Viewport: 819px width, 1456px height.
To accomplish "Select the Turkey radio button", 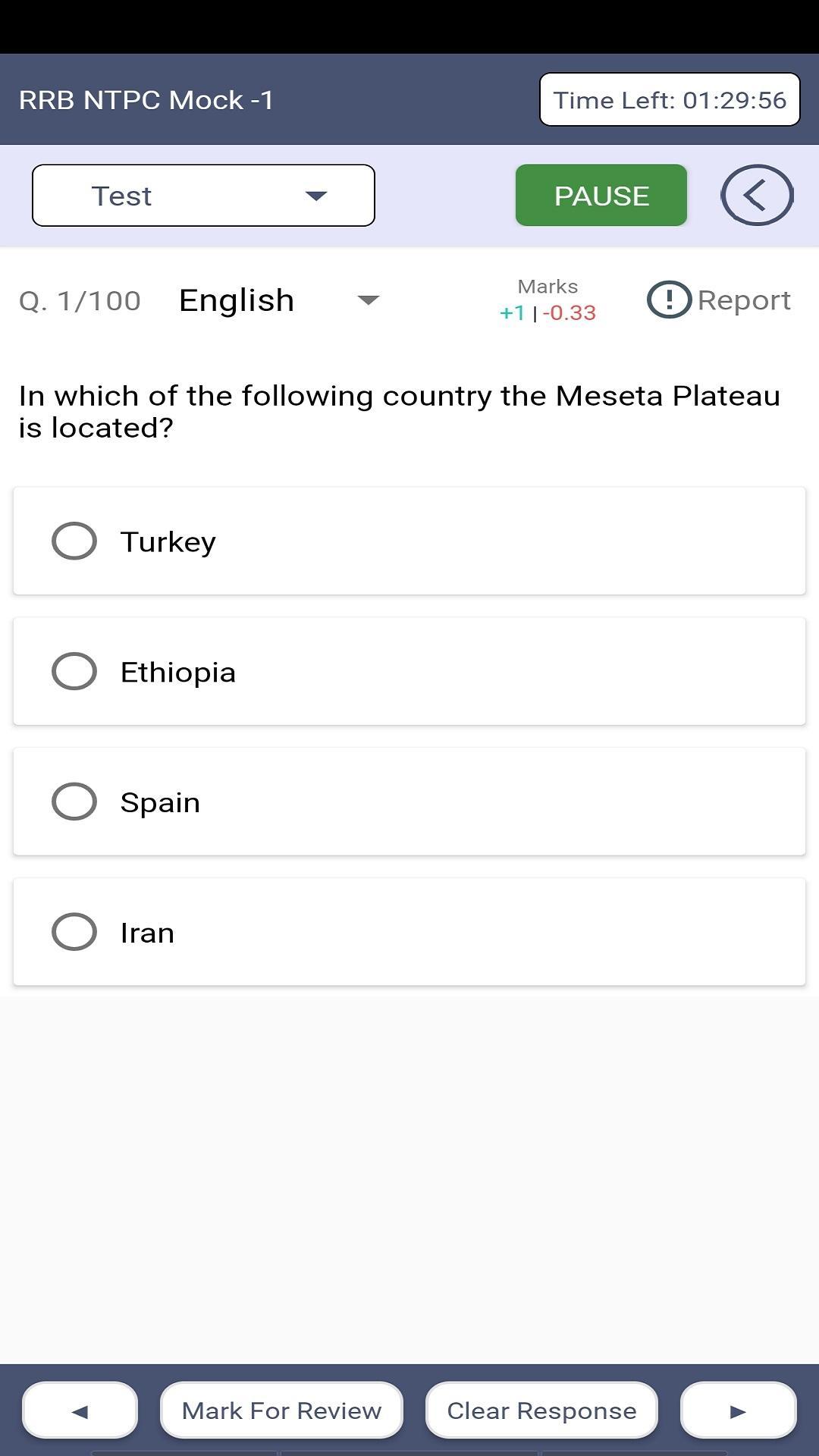I will tap(74, 541).
